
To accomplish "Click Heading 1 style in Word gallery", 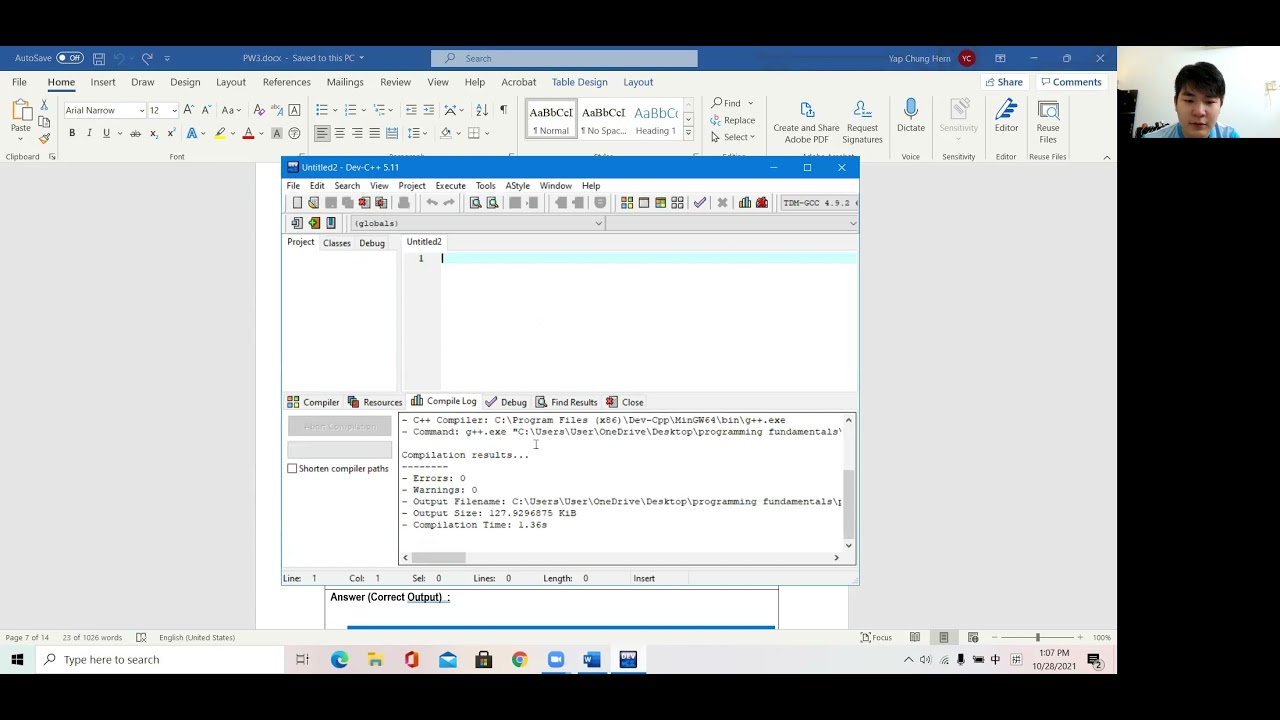I will point(655,119).
